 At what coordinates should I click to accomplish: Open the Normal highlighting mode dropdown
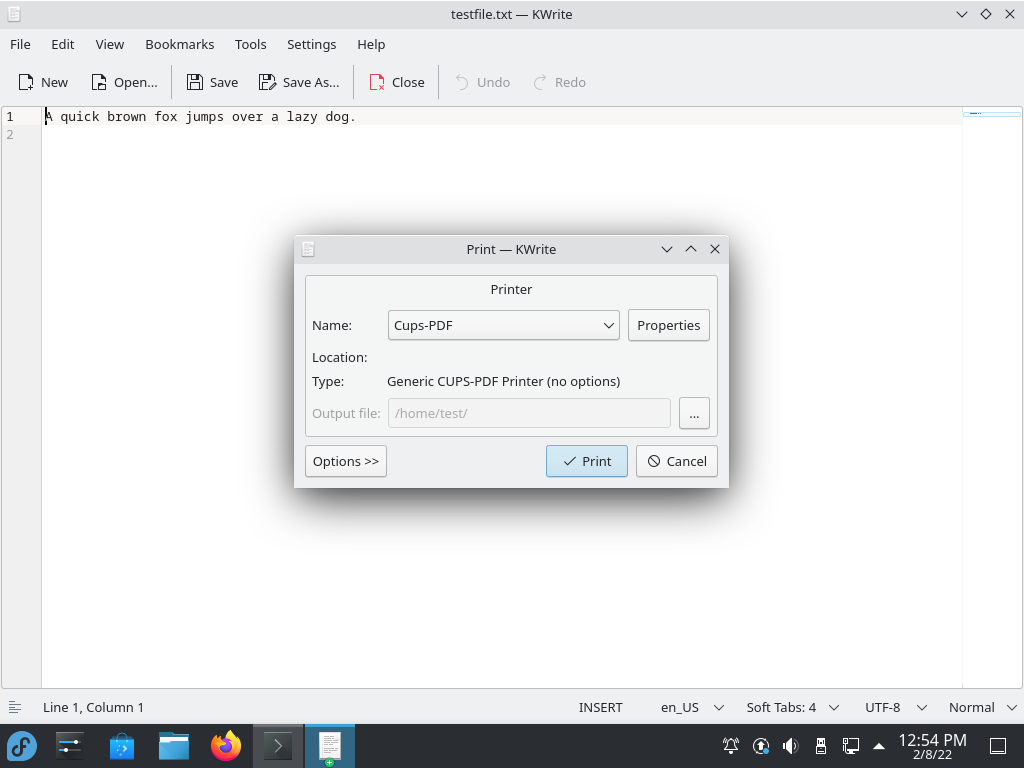(983, 707)
